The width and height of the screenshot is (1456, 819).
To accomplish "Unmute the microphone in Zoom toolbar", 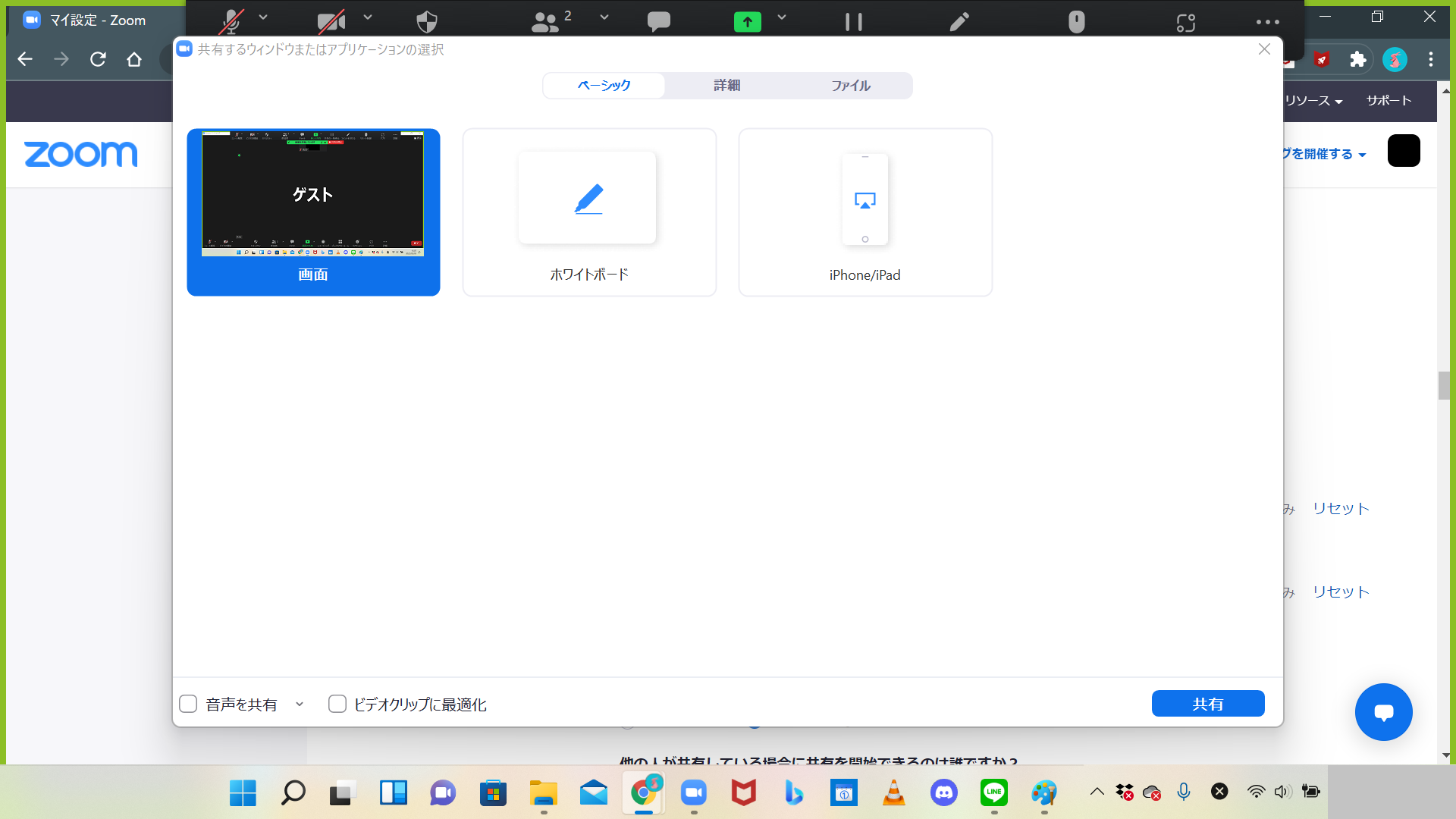I will tap(231, 20).
